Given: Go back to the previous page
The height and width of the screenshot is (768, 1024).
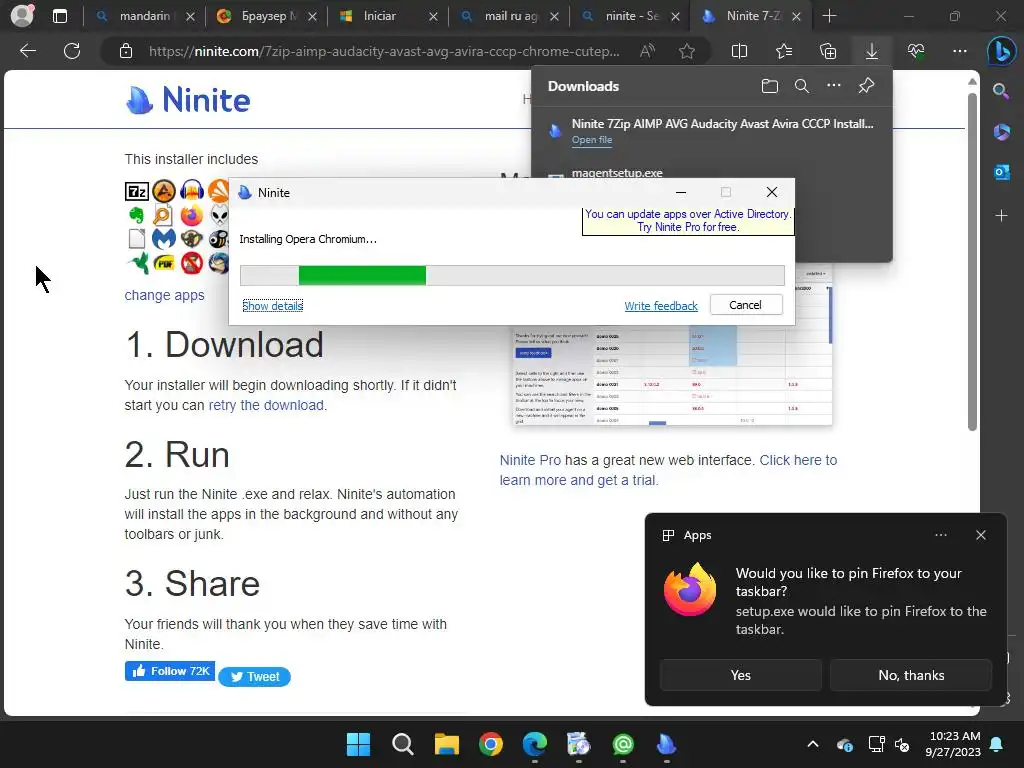Looking at the screenshot, I should tap(27, 51).
